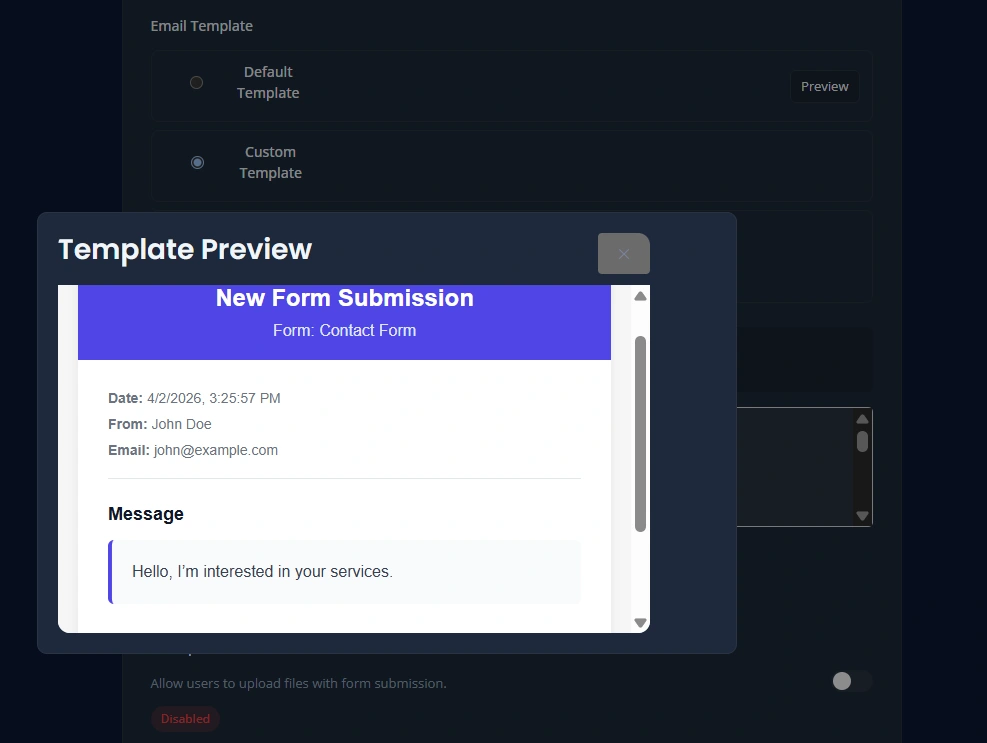
Task: Click the up arrow on the template editor scrollbar
Action: click(x=862, y=418)
